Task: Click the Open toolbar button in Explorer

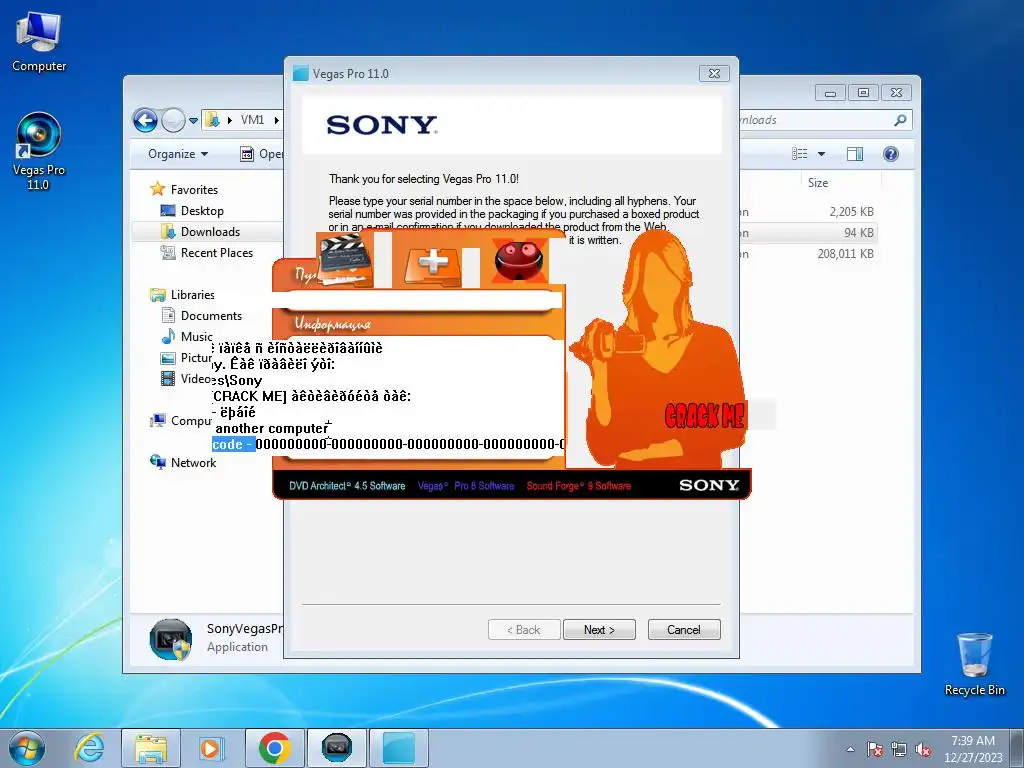Action: click(x=261, y=154)
